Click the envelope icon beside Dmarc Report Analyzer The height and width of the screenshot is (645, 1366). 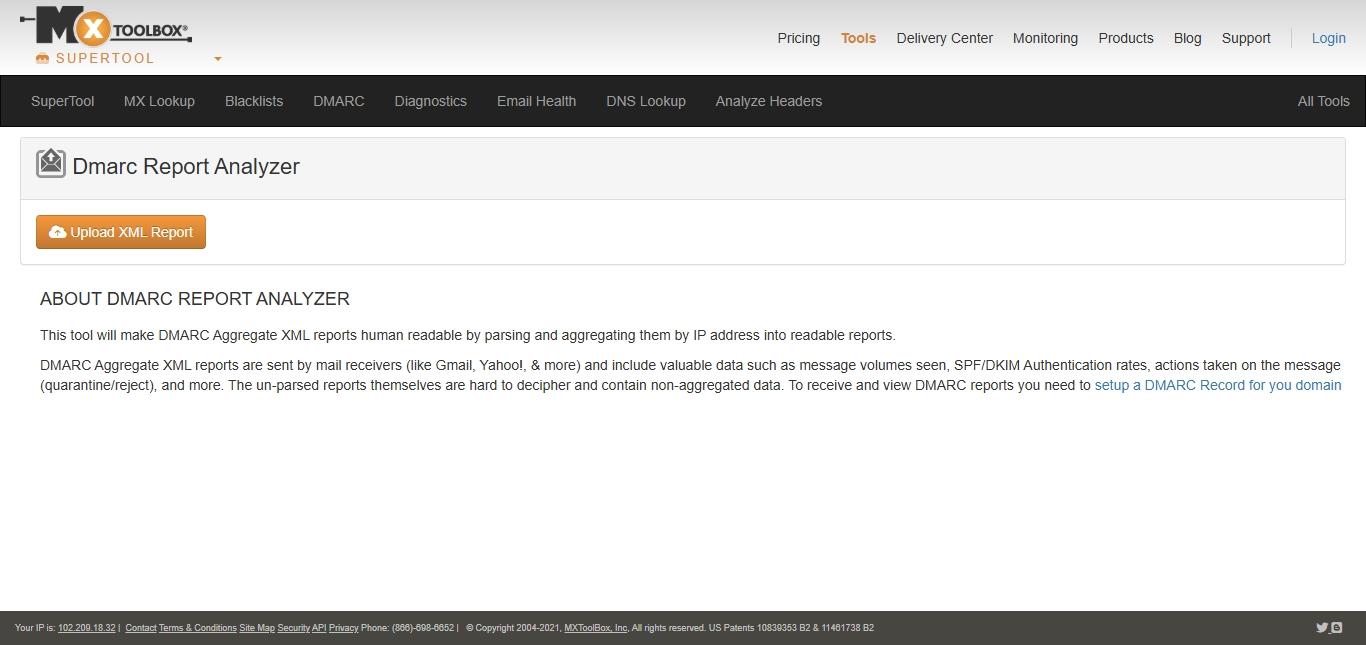coord(51,163)
